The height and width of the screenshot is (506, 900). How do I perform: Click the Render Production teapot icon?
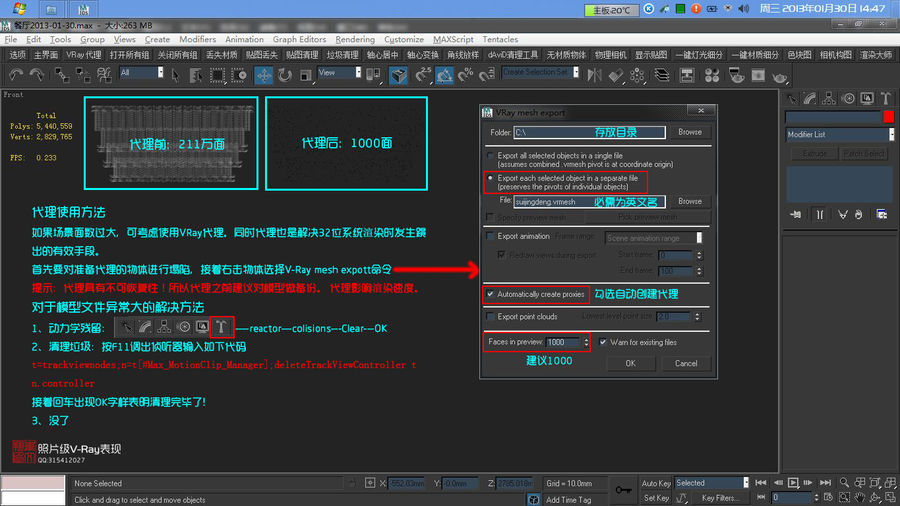click(779, 76)
